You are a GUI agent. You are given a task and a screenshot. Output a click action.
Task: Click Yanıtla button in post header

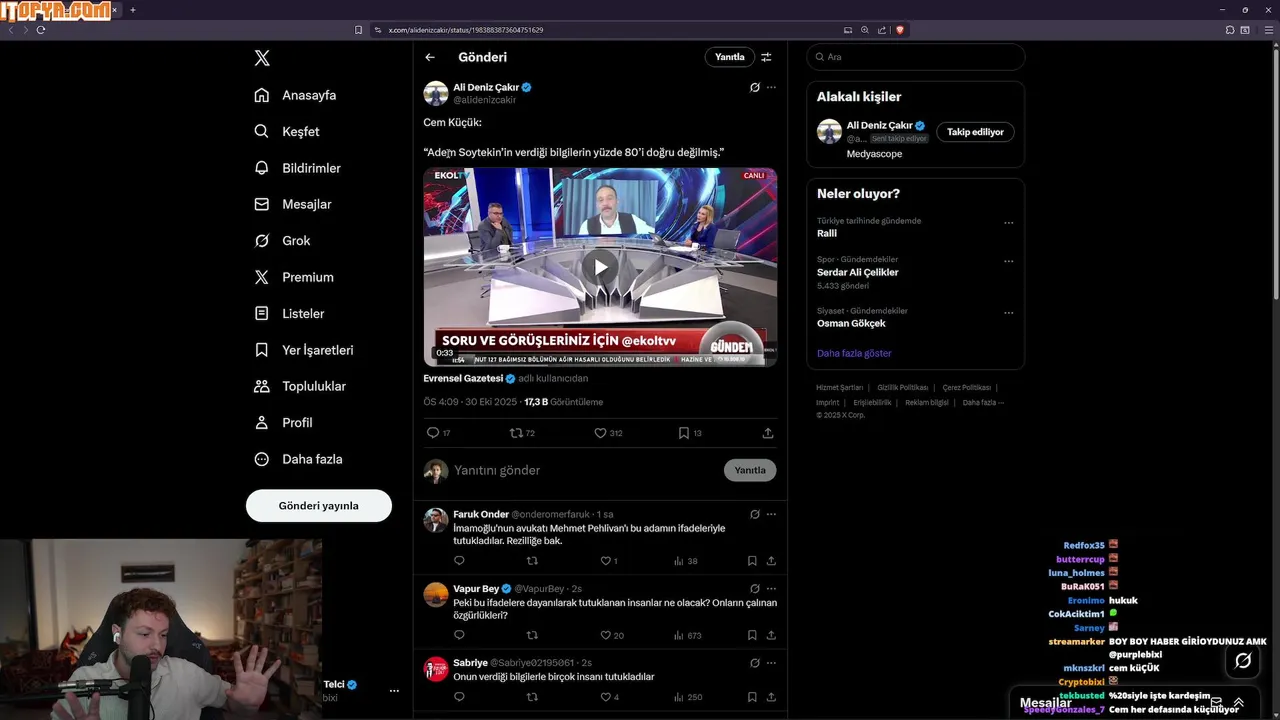click(x=730, y=57)
